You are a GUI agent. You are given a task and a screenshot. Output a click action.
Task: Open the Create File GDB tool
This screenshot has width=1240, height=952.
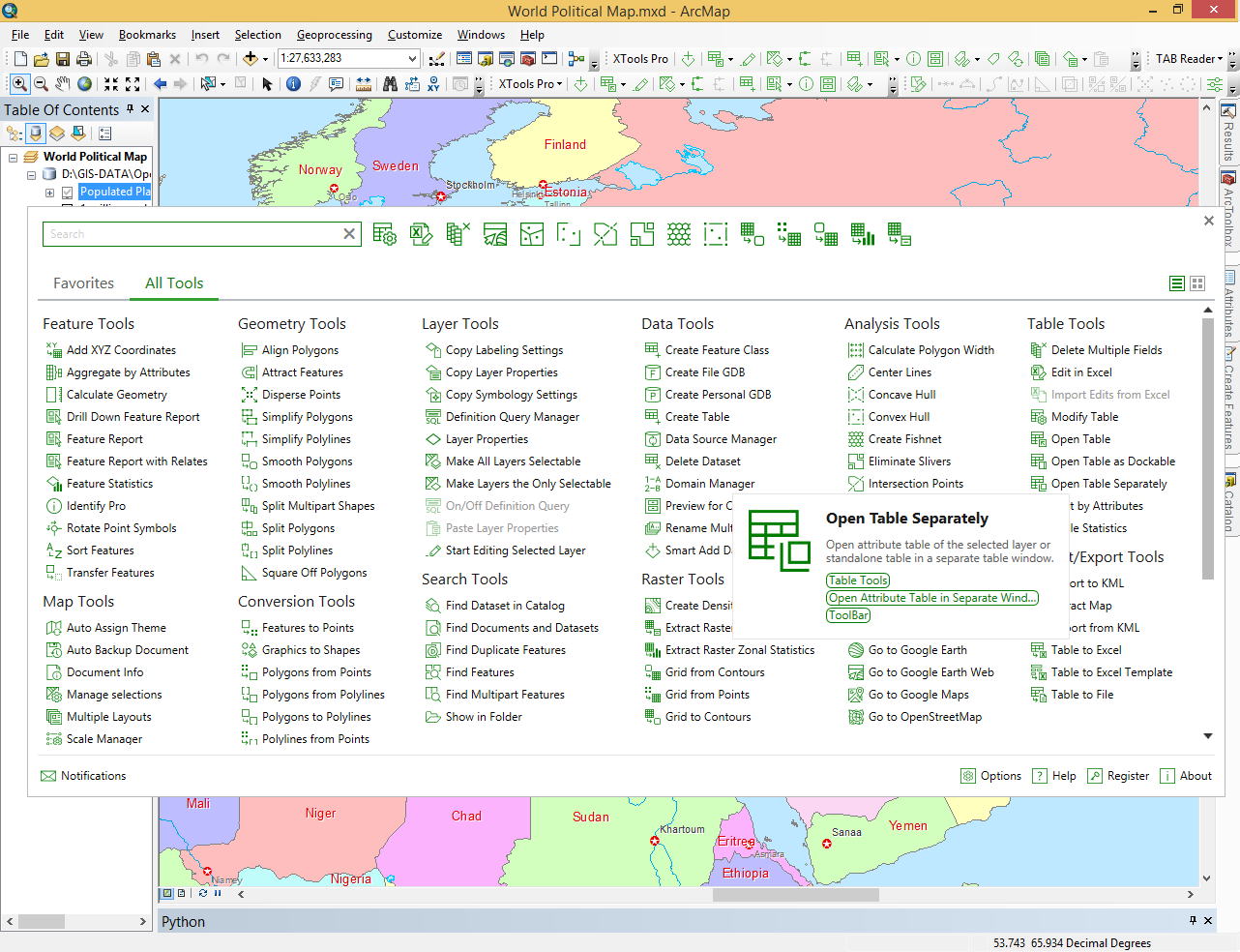694,372
